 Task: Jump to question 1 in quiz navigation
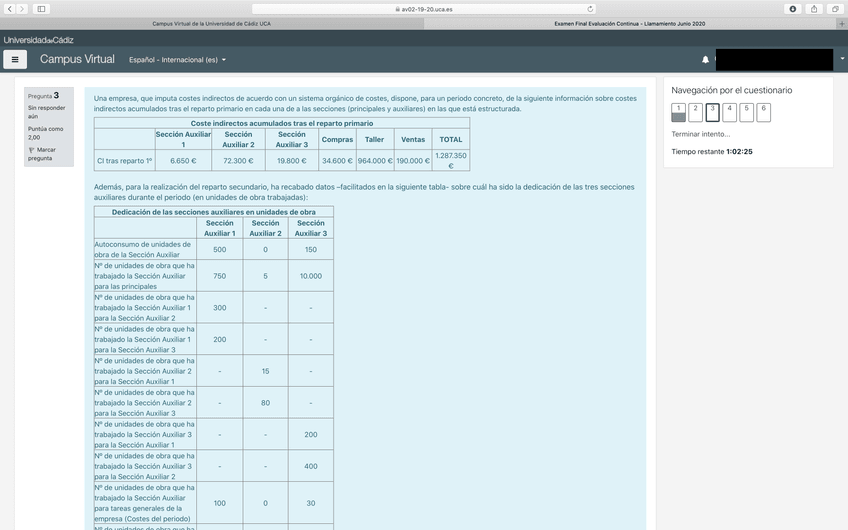(x=678, y=112)
